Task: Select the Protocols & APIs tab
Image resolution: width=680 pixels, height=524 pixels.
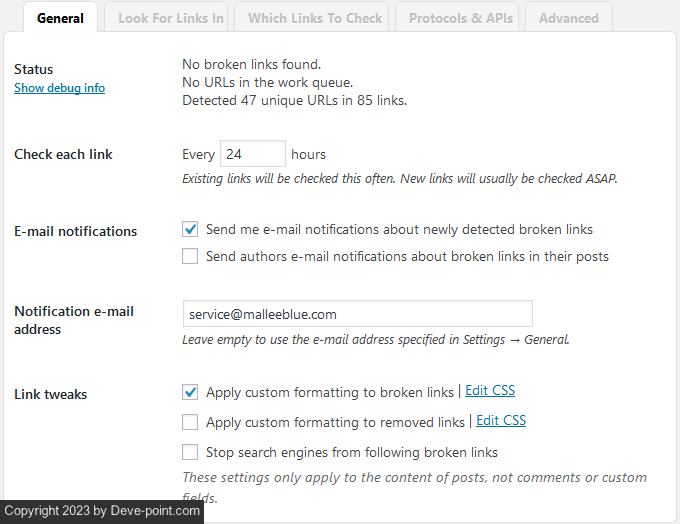Action: pyautogui.click(x=461, y=18)
